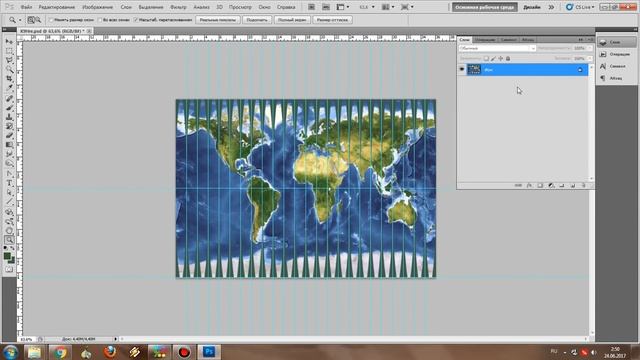Screen dimensions: 640x360
Task: Toggle lock position in Layers panel
Action: [501, 58]
